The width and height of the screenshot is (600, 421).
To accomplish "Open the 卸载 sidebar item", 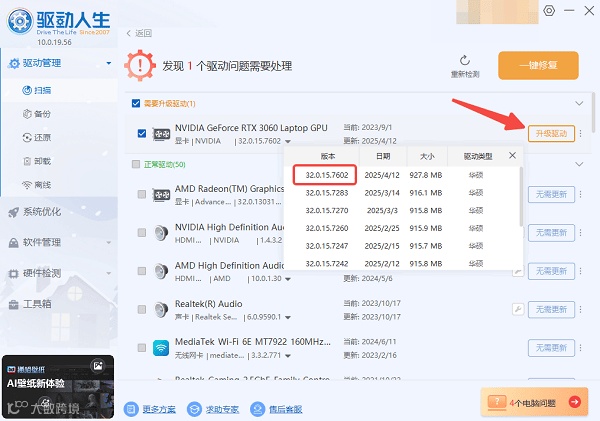I will 37,161.
